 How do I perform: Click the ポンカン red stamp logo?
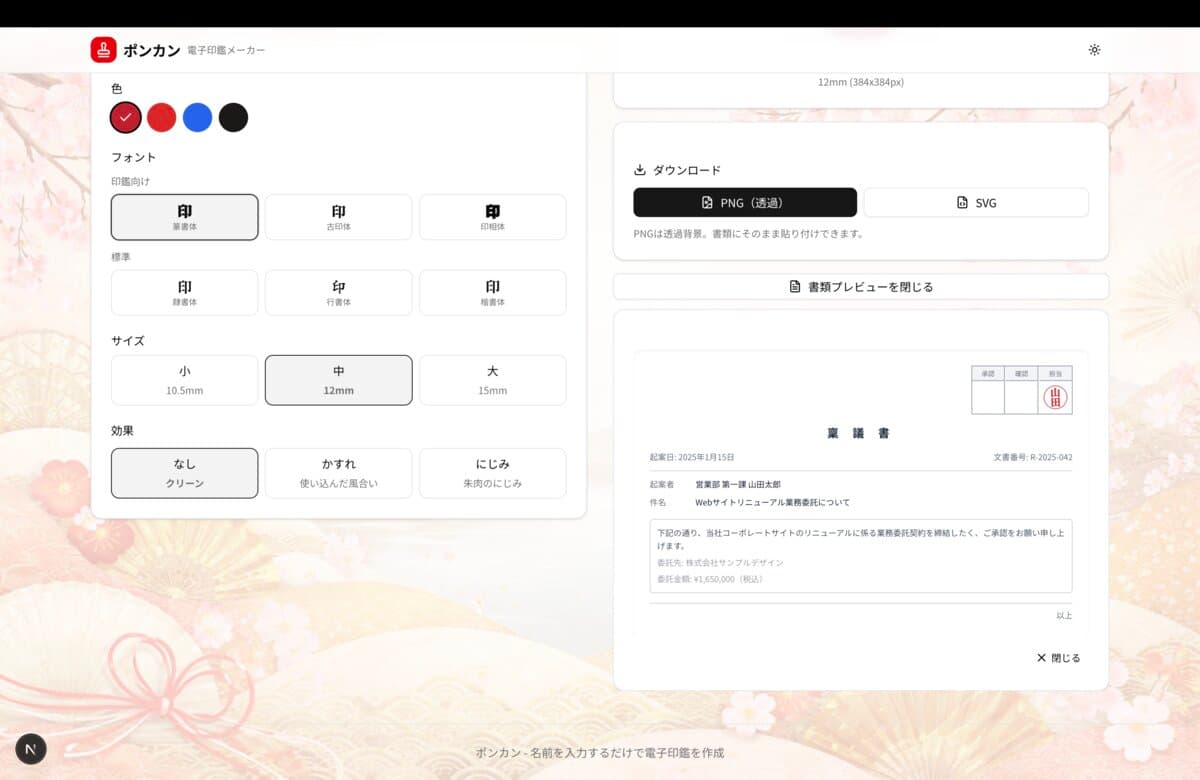pos(103,50)
